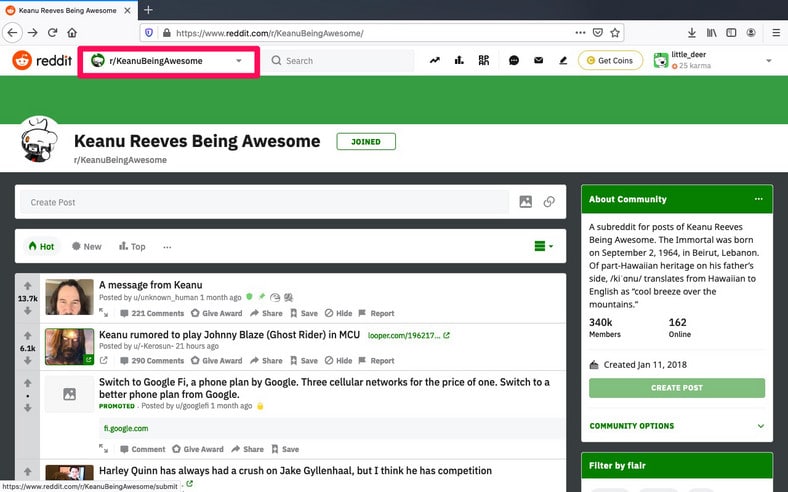
Task: Expand the Community Options section
Action: tap(676, 426)
